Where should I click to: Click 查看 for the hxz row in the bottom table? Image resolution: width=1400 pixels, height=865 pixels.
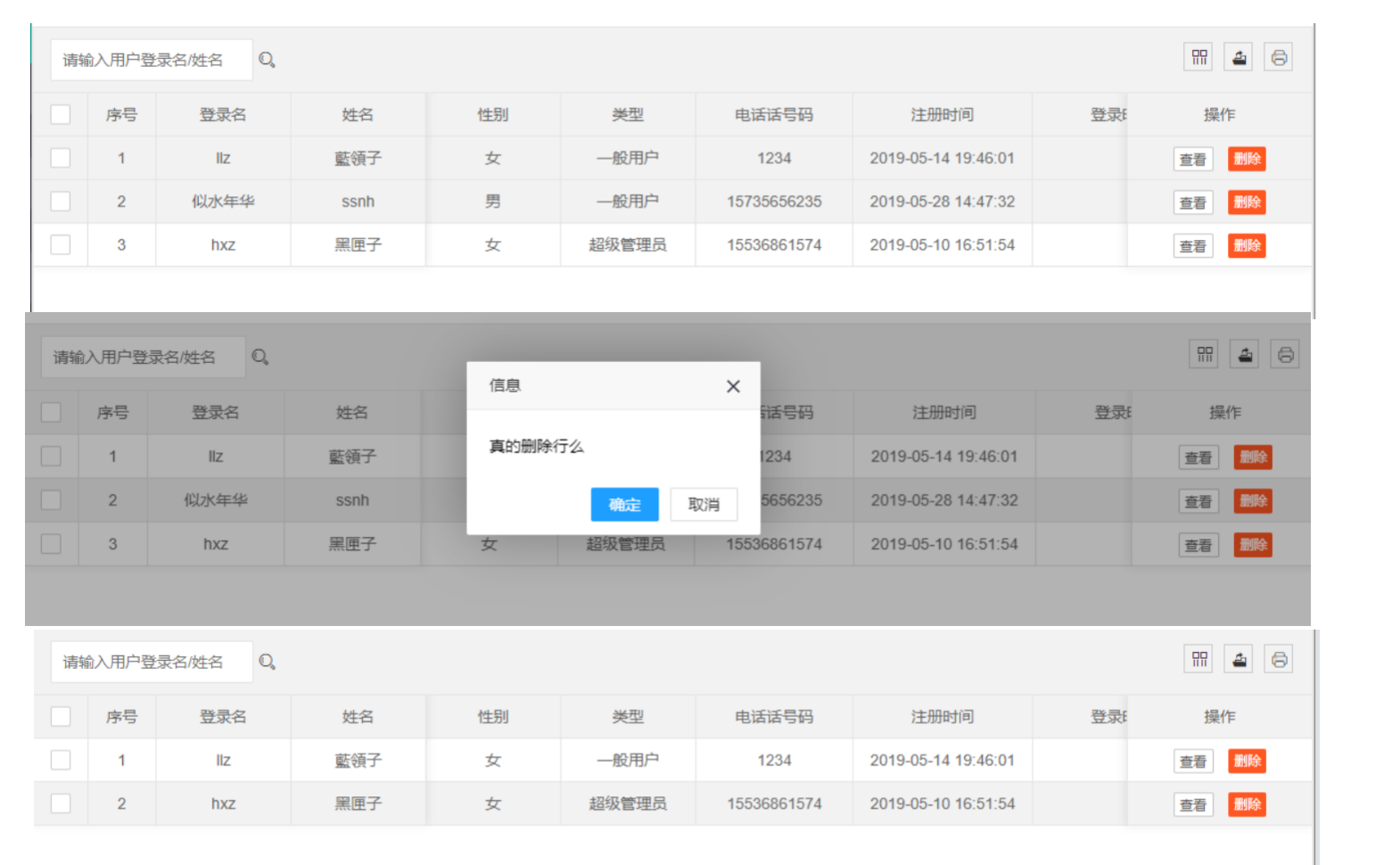(x=1193, y=804)
